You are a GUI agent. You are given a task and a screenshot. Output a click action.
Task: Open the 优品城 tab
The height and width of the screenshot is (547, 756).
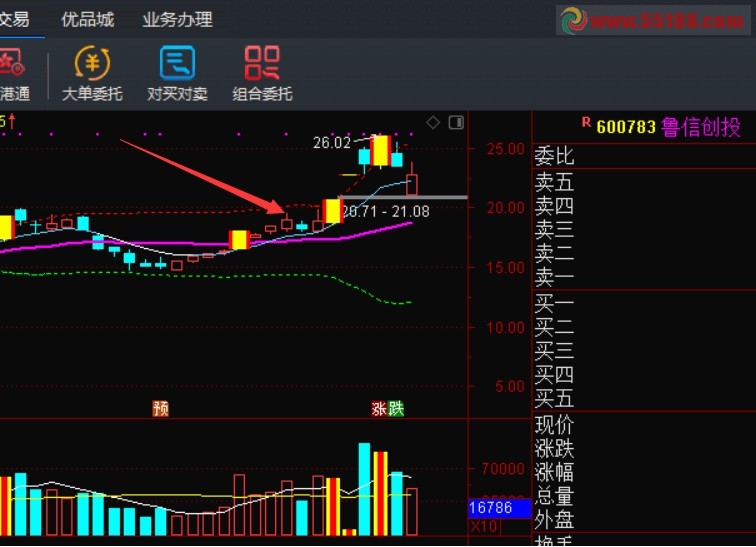coord(87,20)
